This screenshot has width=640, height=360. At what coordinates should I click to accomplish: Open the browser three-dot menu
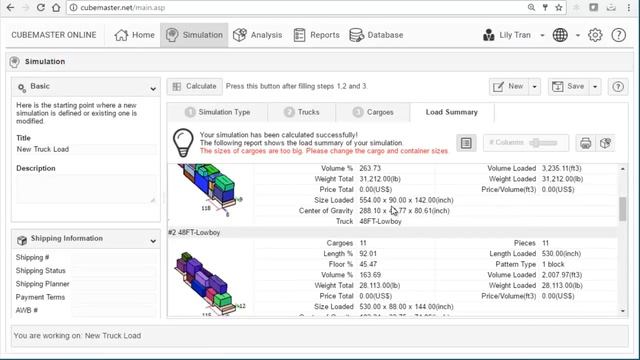pyautogui.click(x=629, y=7)
